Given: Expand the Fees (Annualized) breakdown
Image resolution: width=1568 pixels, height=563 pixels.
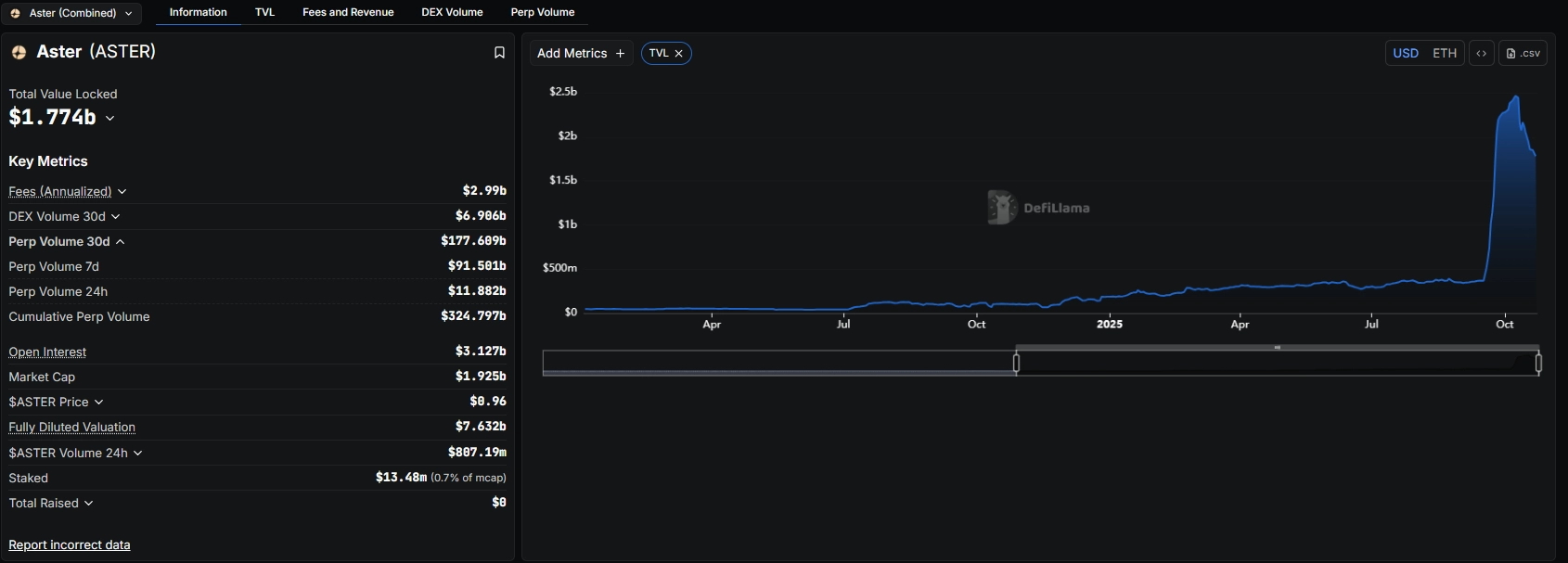Looking at the screenshot, I should (122, 192).
